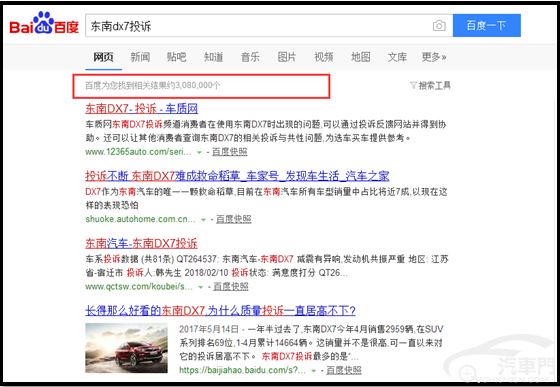This screenshot has width=560, height=387.
Task: Expand the 更多» menu
Action: [434, 57]
